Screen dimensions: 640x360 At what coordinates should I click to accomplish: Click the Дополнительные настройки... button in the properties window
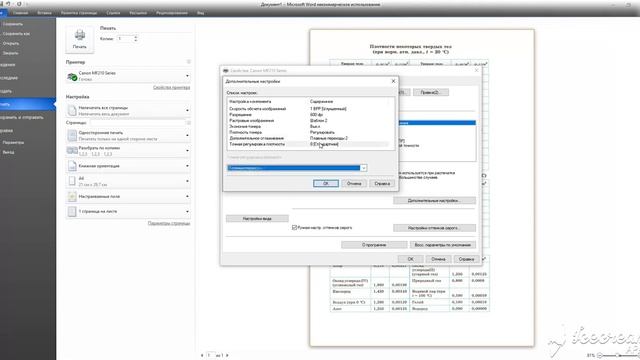[x=434, y=200]
